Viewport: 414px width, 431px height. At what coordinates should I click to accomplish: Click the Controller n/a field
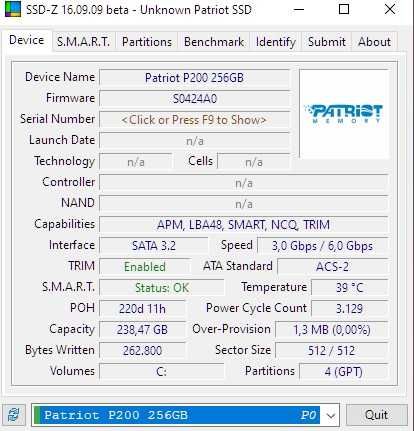pyautogui.click(x=244, y=183)
